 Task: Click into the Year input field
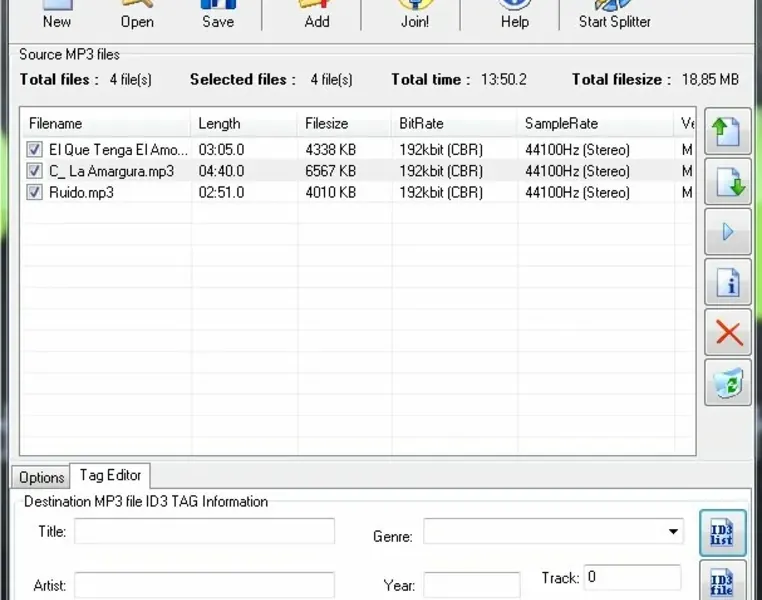(472, 585)
